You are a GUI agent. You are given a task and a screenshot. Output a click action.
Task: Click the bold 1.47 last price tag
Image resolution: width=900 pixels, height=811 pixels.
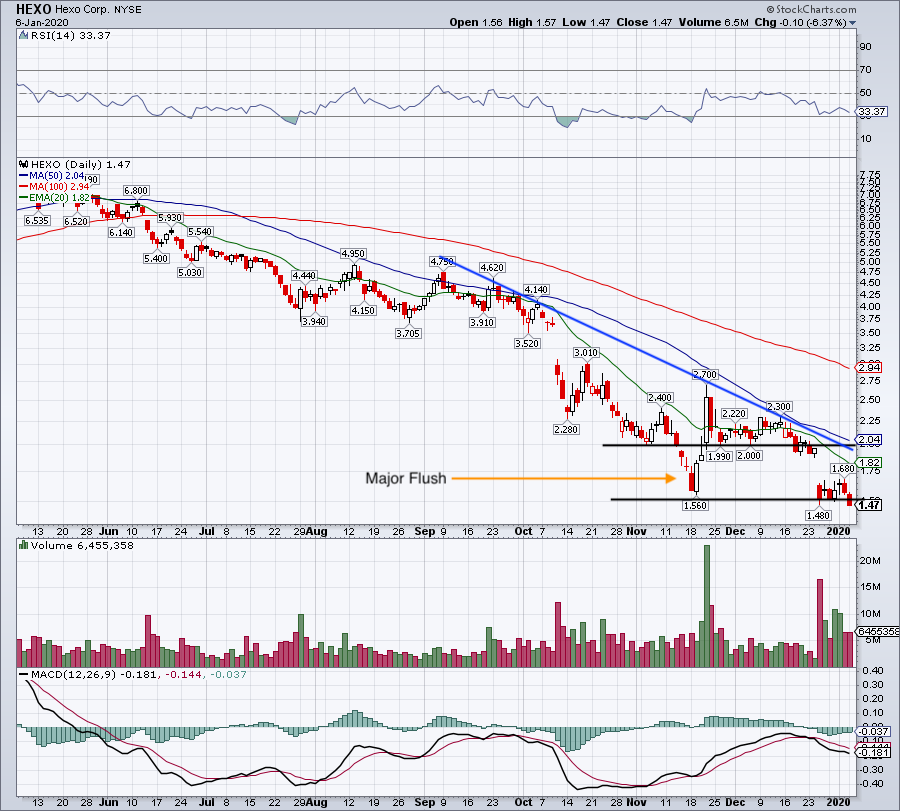coord(870,505)
